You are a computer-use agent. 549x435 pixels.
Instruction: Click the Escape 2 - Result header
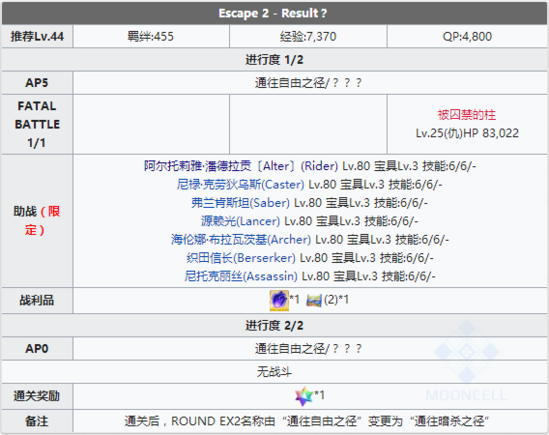tap(274, 13)
